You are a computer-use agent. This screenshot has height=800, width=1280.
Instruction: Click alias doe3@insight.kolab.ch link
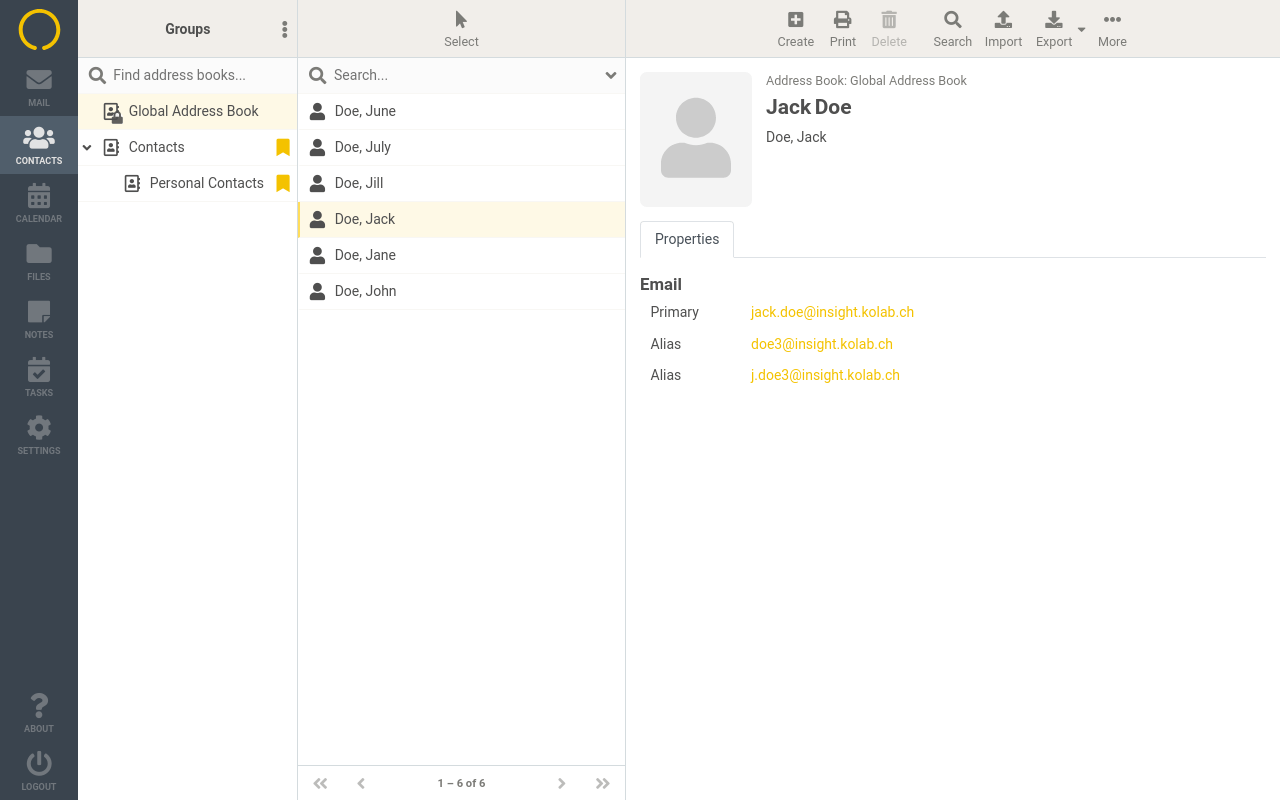(822, 344)
